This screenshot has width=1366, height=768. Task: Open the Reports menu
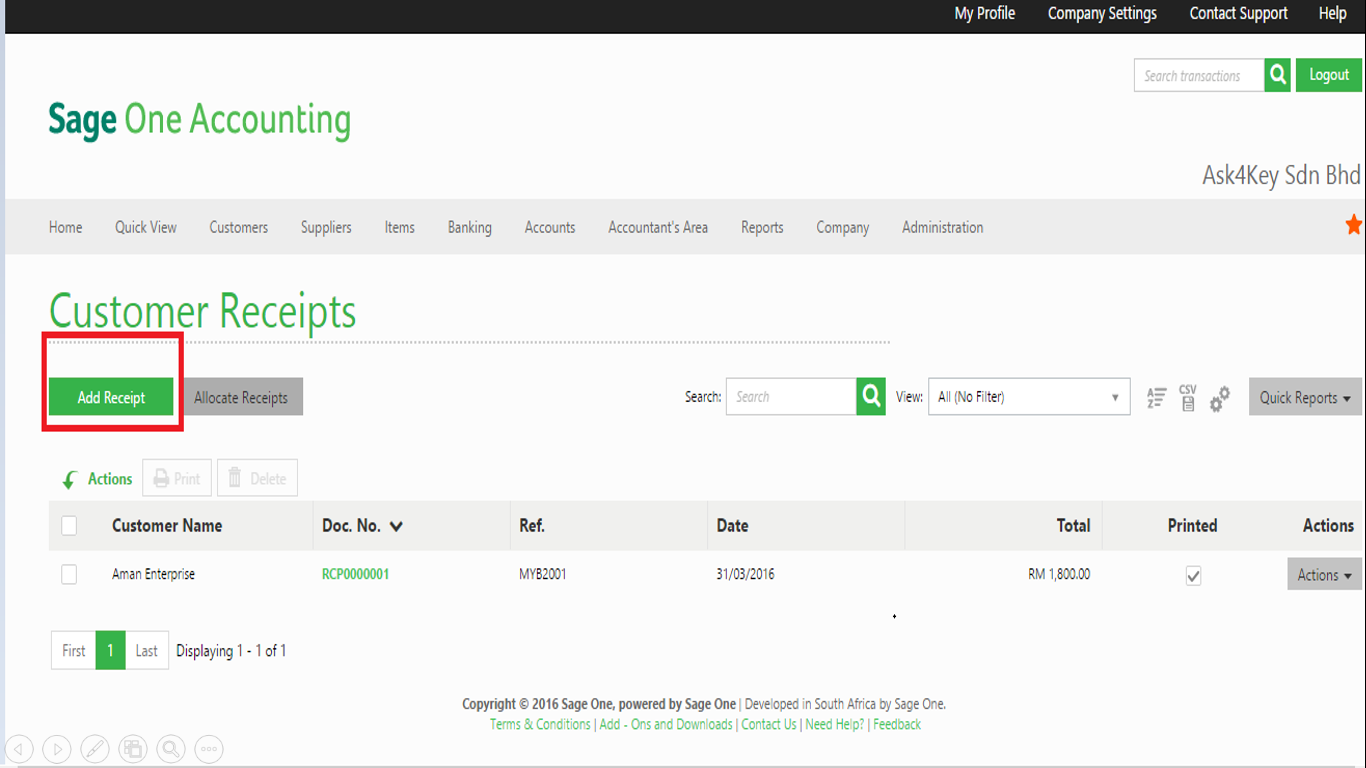(762, 227)
